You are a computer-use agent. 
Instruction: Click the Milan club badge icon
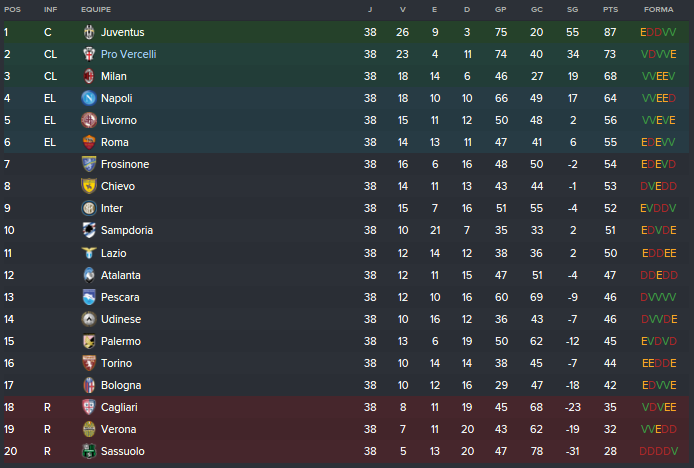(89, 76)
